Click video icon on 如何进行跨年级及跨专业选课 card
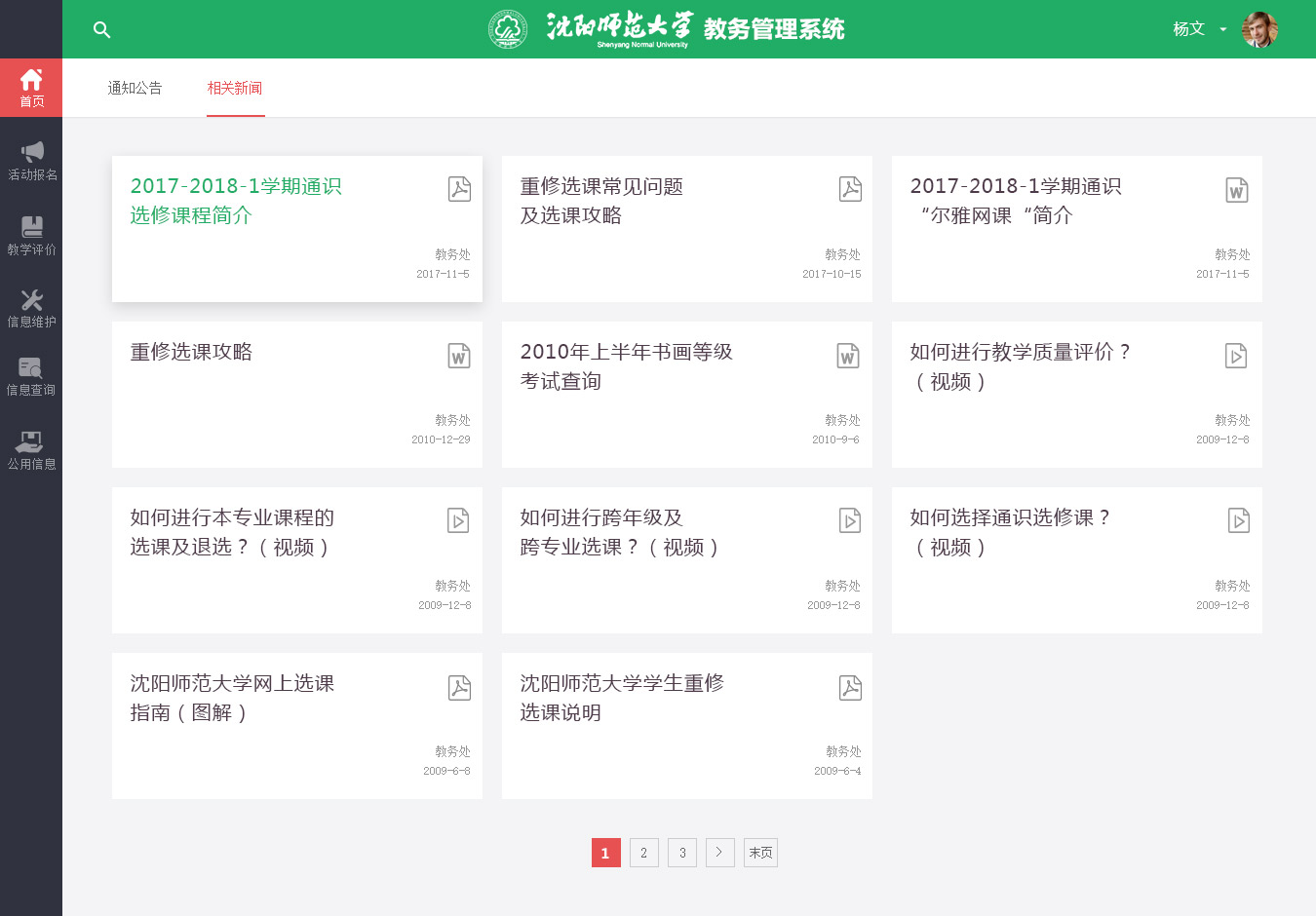The height and width of the screenshot is (916, 1316). pos(850,520)
